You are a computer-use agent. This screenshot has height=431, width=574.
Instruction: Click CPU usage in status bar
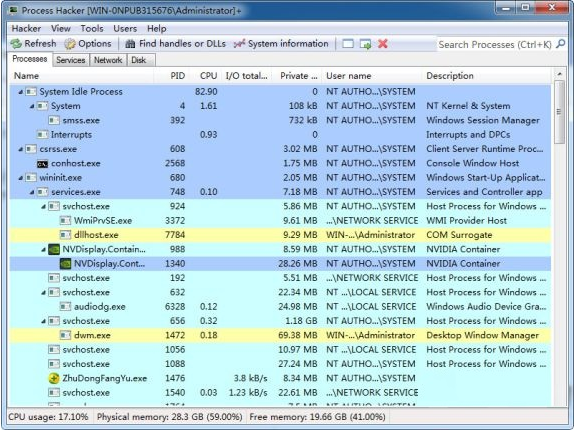coord(48,417)
